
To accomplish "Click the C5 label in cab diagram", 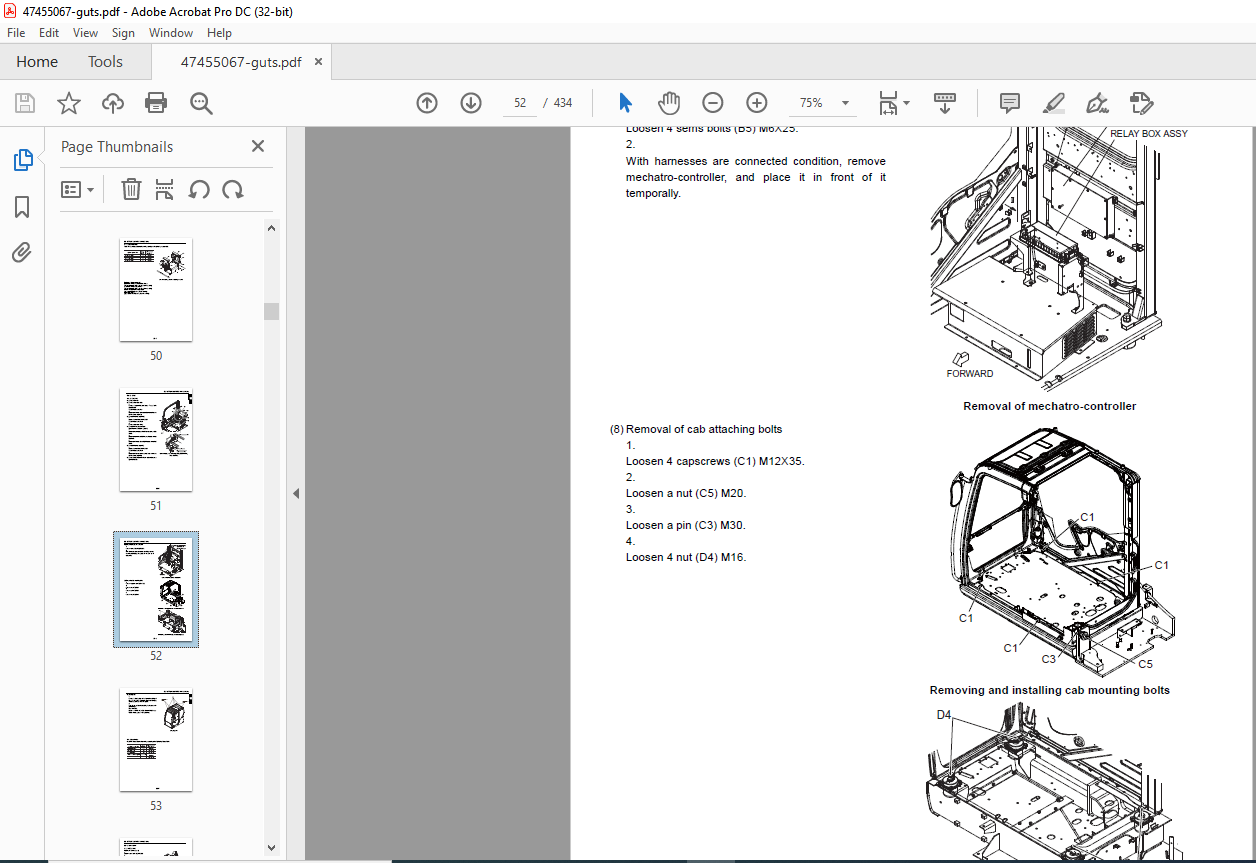I will click(1146, 663).
